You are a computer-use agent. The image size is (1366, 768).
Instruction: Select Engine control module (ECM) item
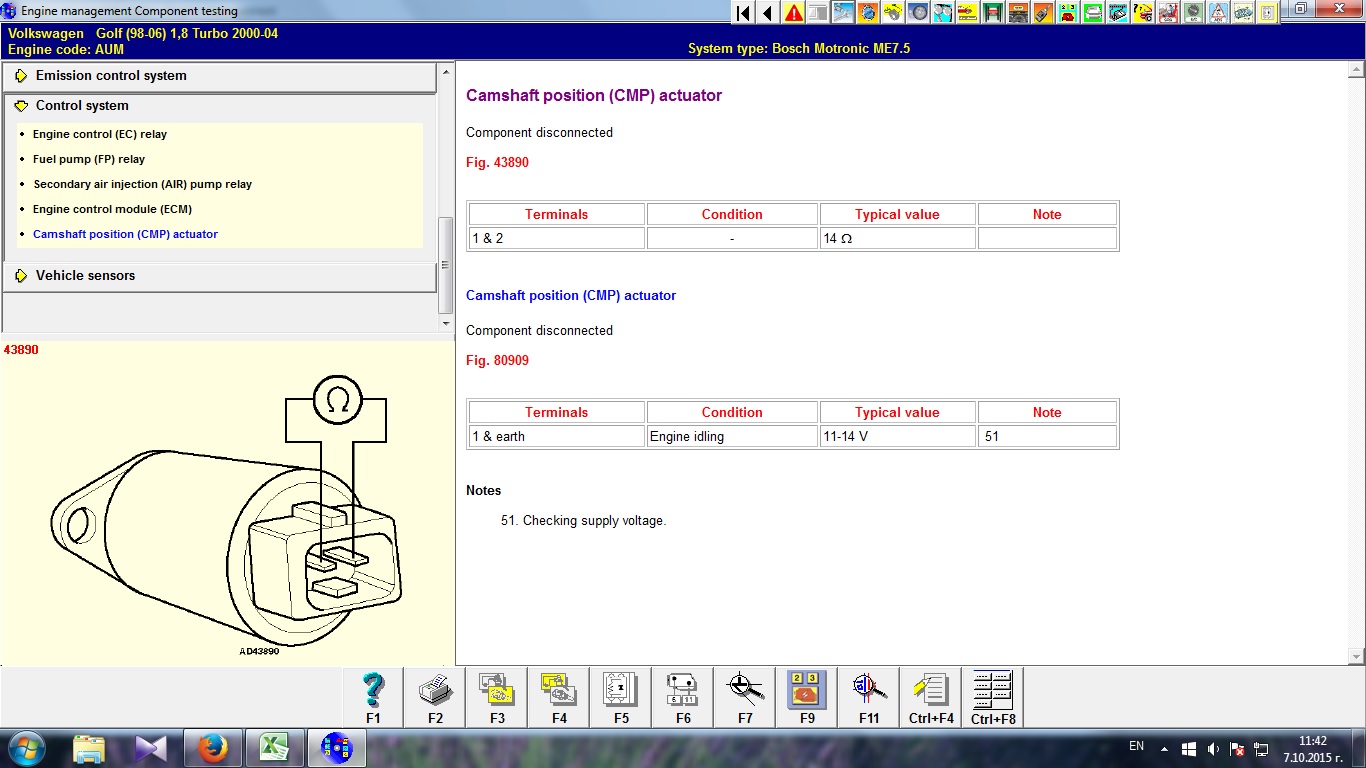point(112,209)
